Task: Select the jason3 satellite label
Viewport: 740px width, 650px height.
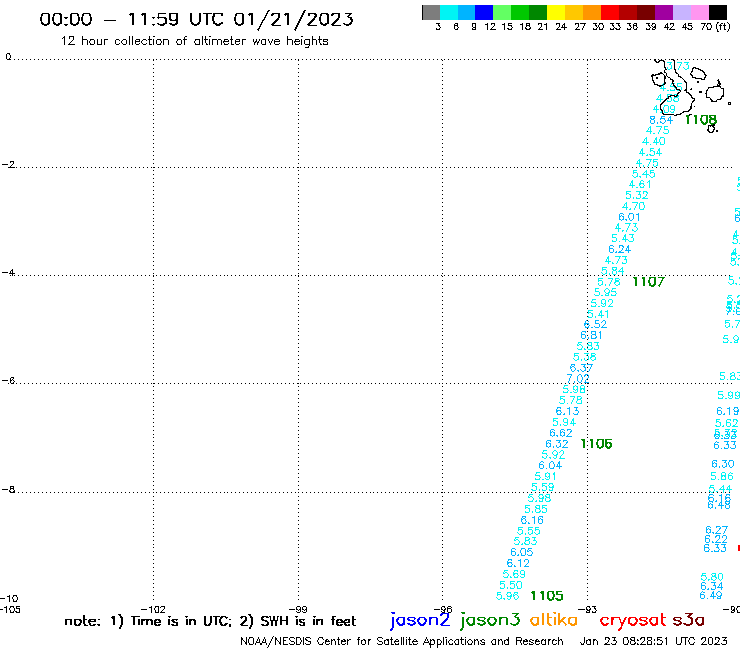Action: [490, 620]
